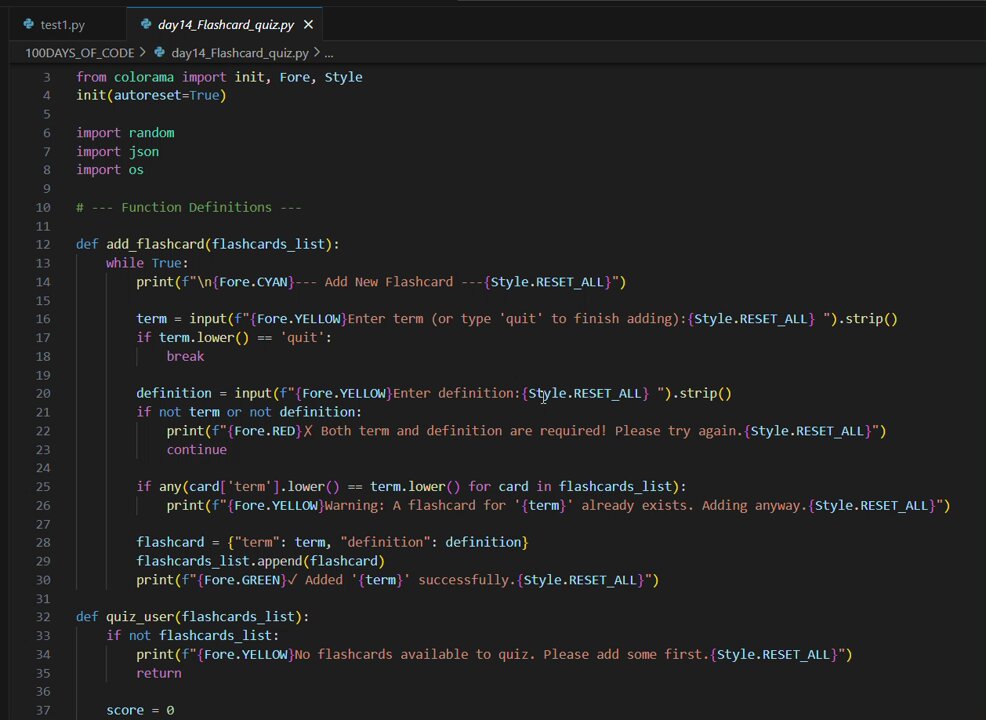Click Python icon in breadcrumb path
Screen dimensions: 986x720
tap(160, 53)
